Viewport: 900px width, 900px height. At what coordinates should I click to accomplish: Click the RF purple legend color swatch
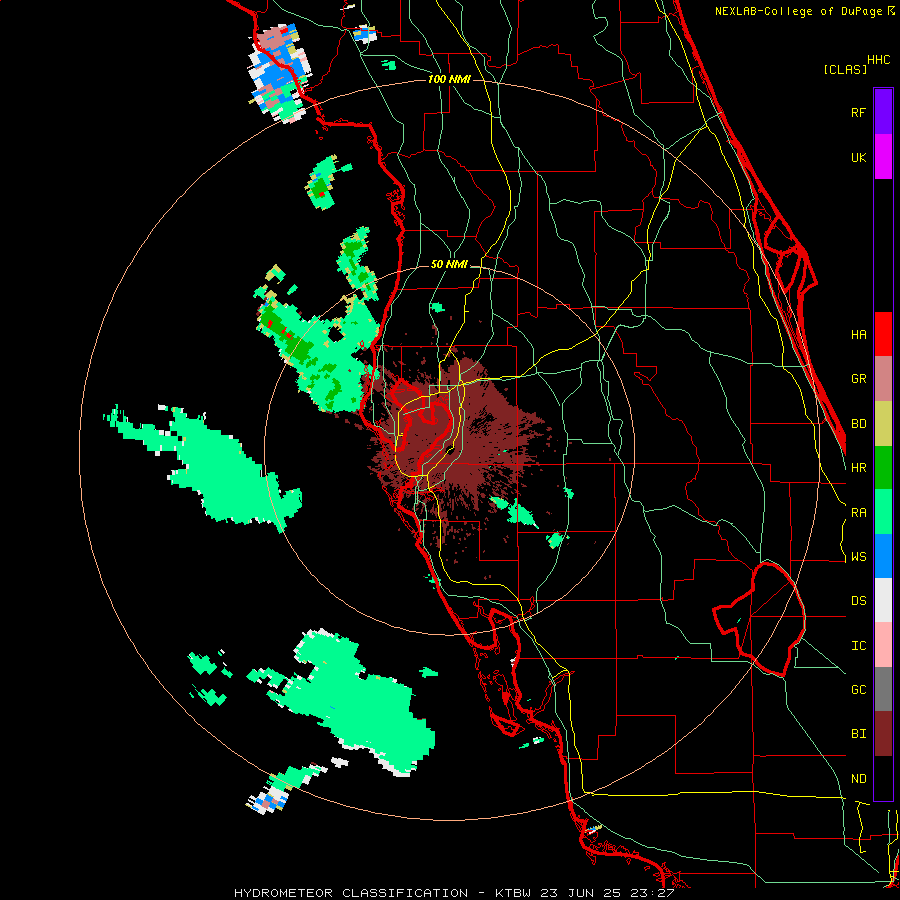[883, 111]
